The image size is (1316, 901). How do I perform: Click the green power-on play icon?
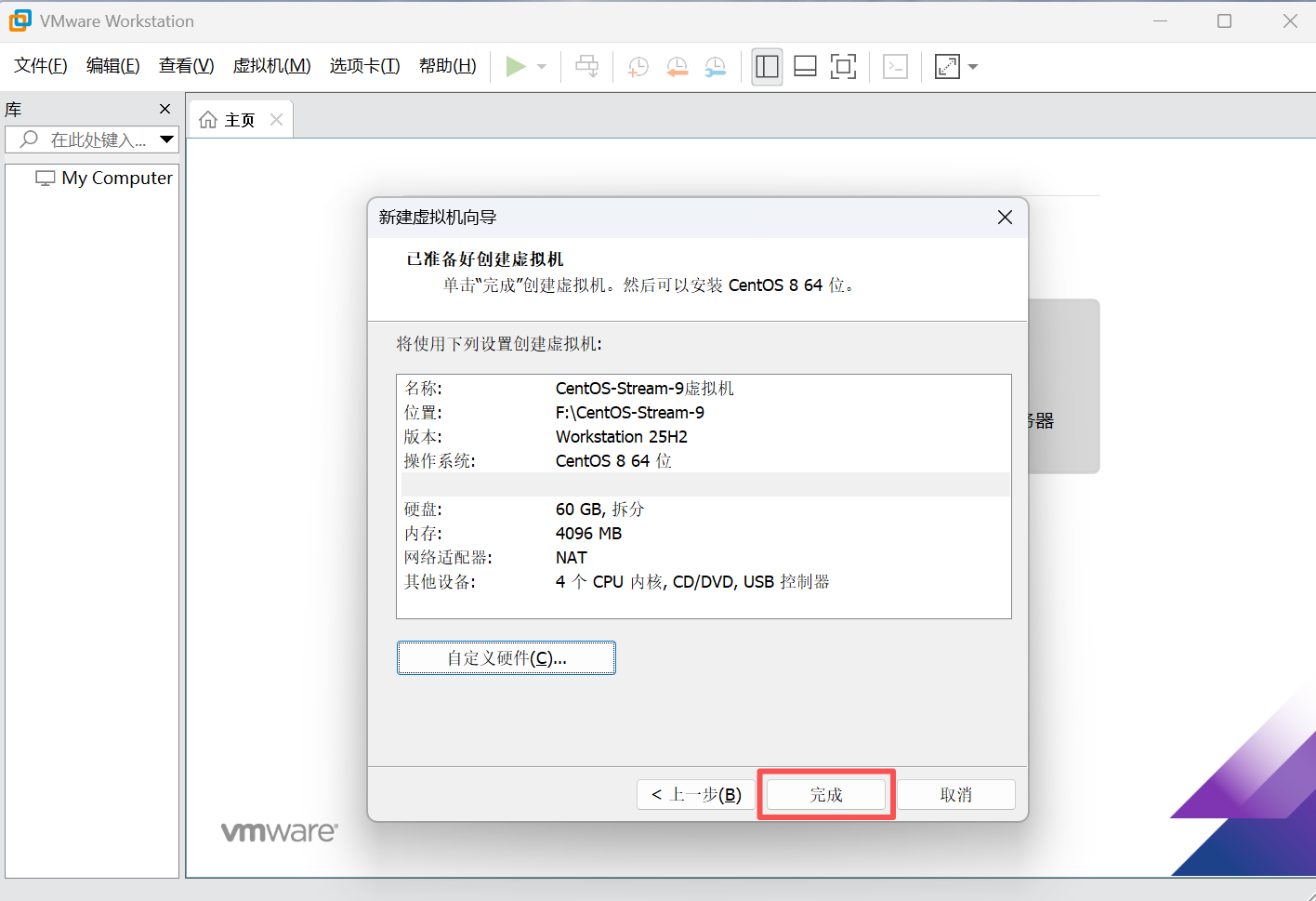[x=516, y=66]
